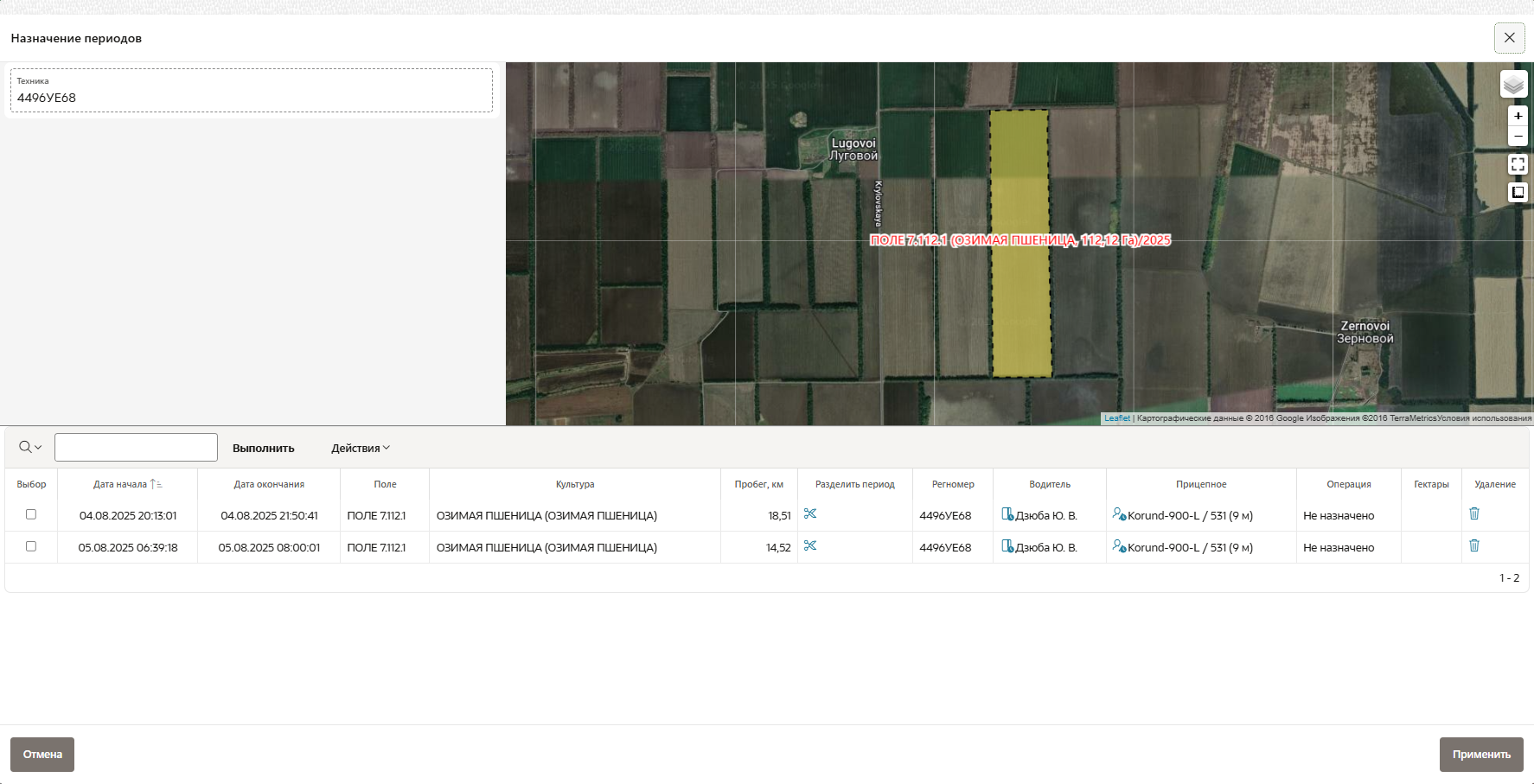Viewport: 1534px width, 784px height.
Task: Click trailer icon for second row Korund-900-L
Action: coord(1119,546)
